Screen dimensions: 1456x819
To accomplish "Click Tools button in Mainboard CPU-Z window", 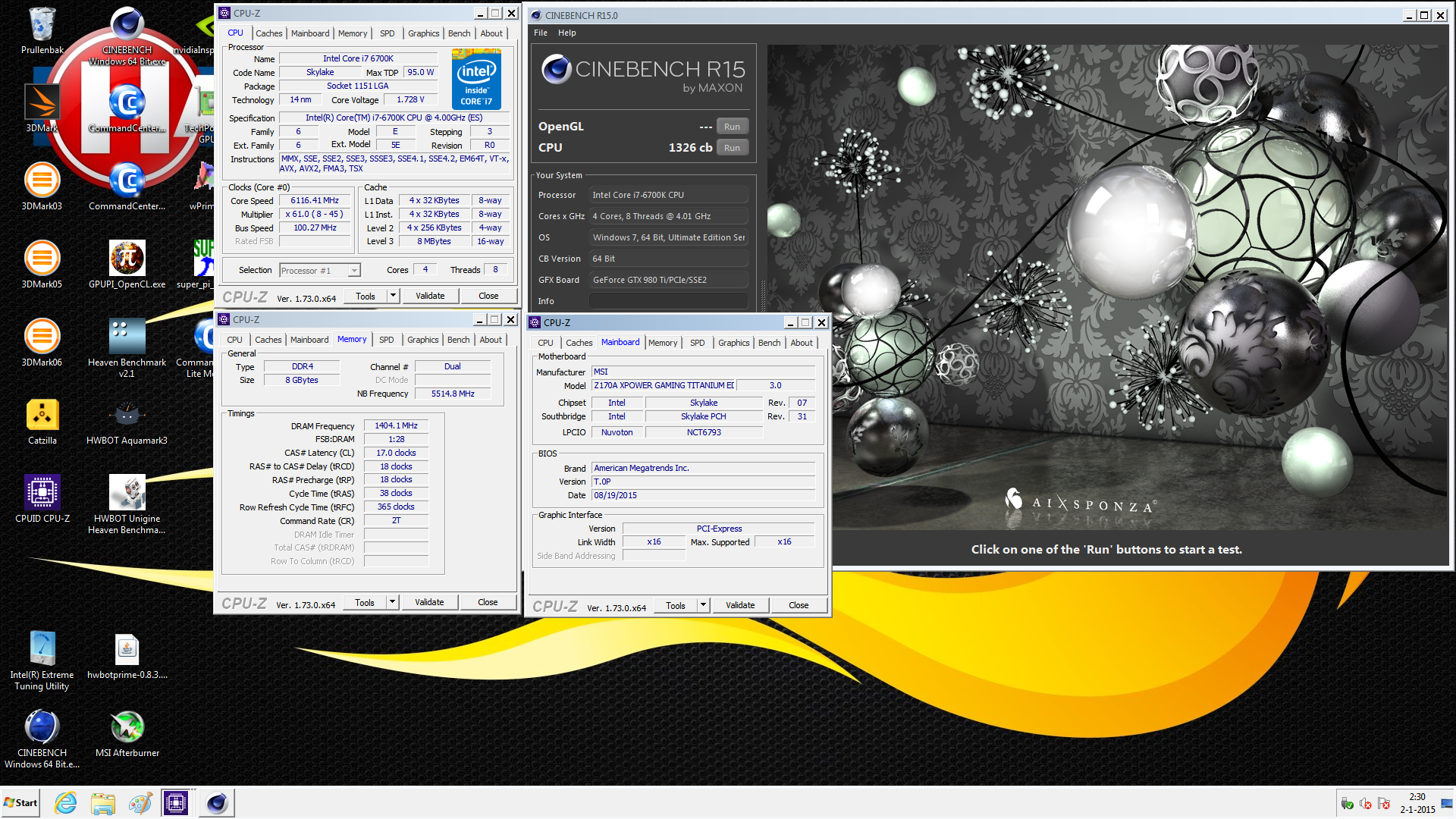I will pos(676,605).
